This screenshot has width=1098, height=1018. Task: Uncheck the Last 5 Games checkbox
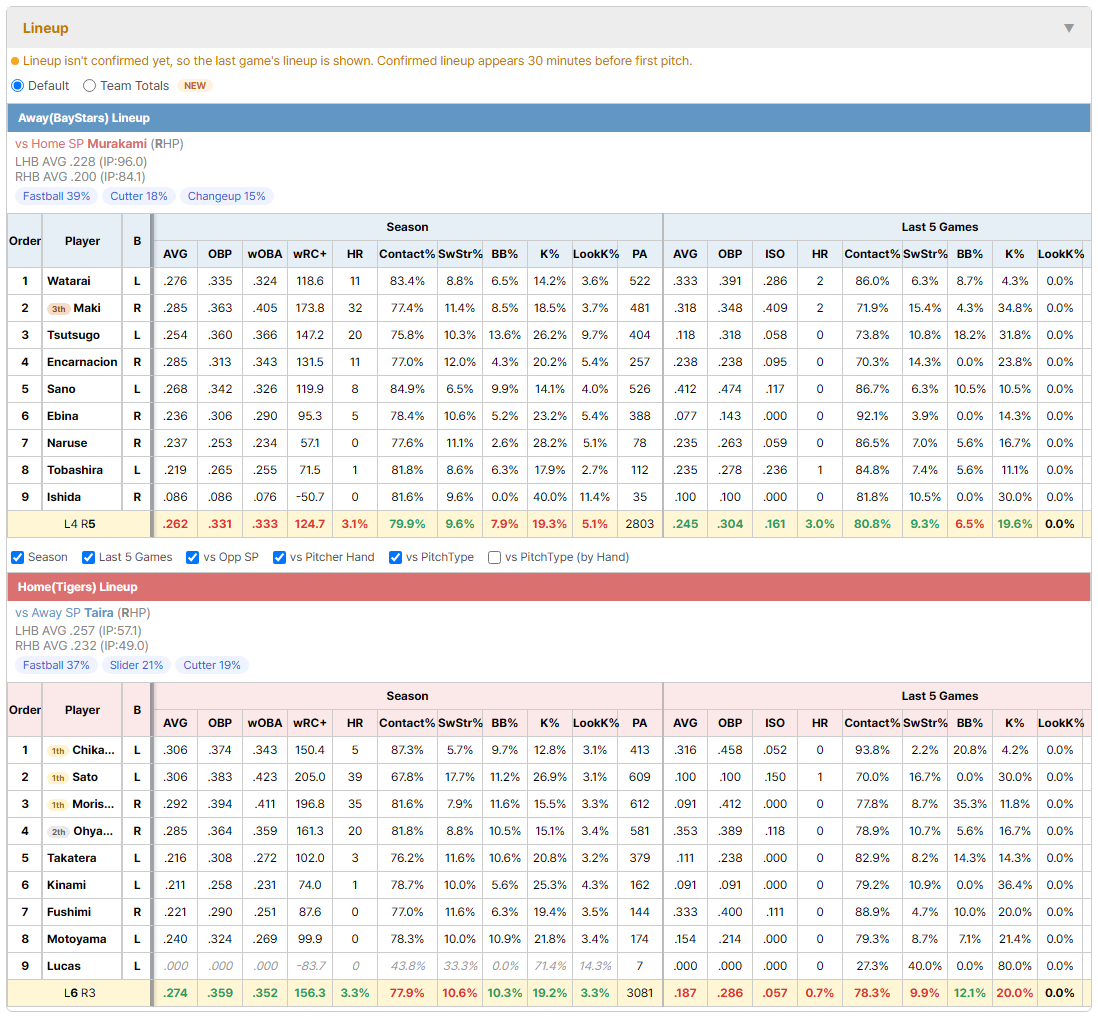coord(88,557)
